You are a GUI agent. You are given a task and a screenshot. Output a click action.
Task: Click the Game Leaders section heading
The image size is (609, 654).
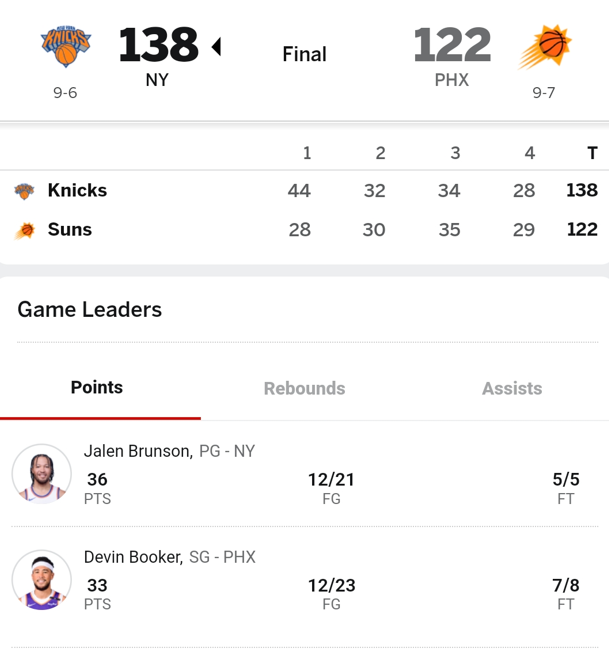point(90,309)
